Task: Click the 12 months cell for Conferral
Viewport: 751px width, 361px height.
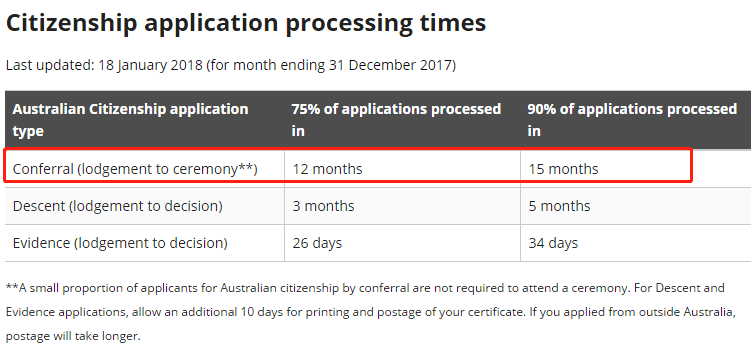Action: click(328, 169)
